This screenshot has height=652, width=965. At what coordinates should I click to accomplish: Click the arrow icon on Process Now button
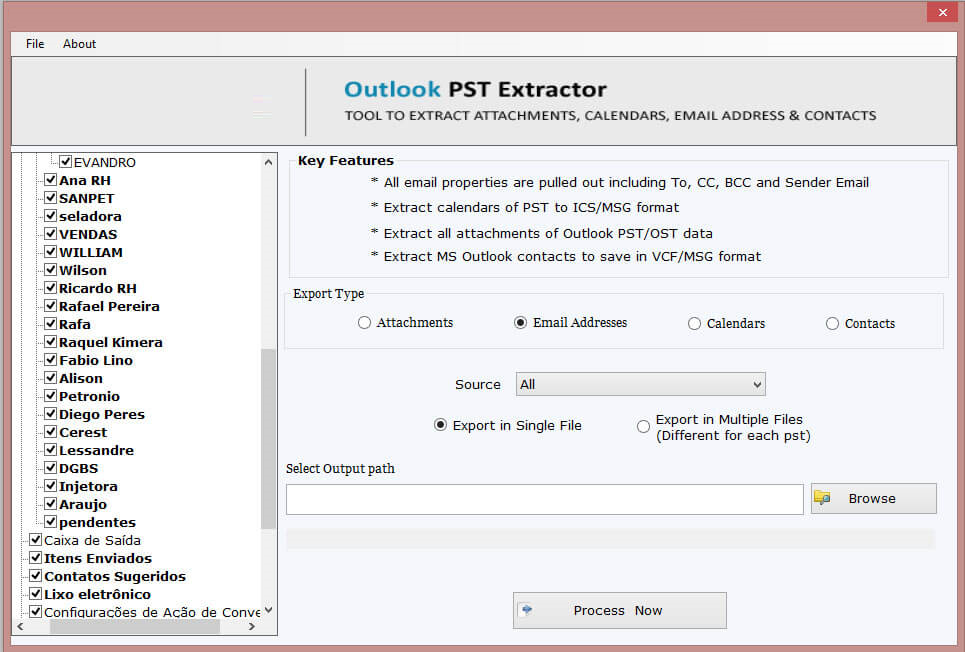tap(526, 610)
